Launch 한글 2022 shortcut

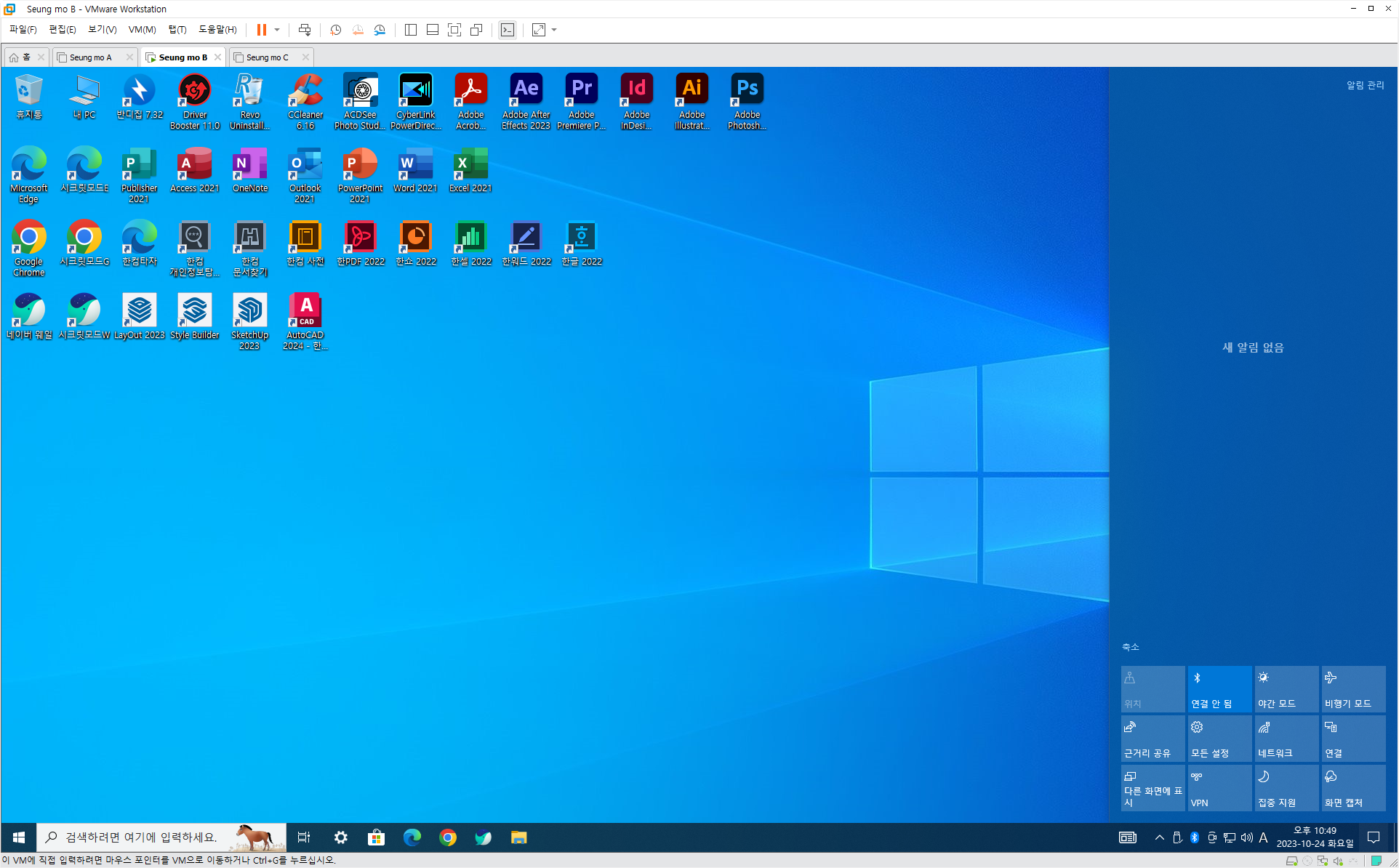(582, 244)
